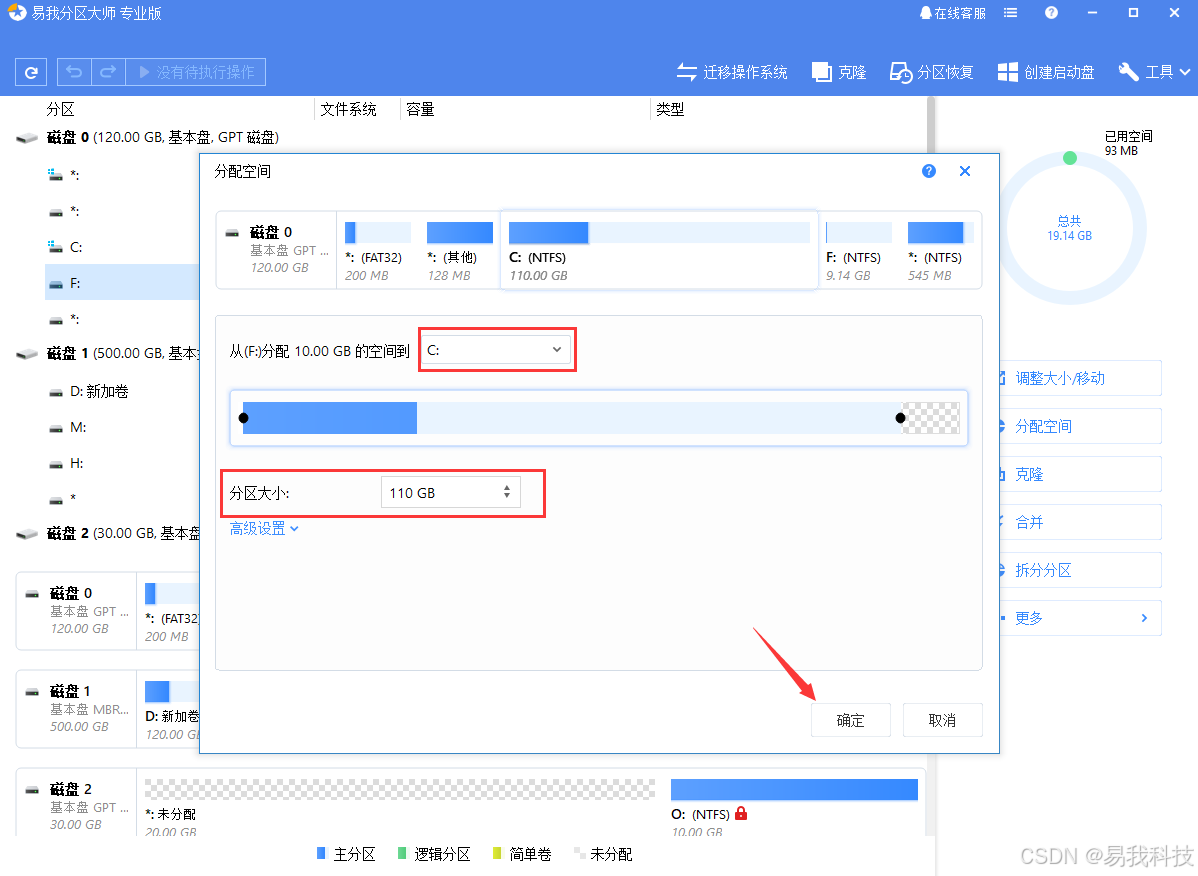Select the C: partition row in list
The width and height of the screenshot is (1198, 876).
click(122, 247)
